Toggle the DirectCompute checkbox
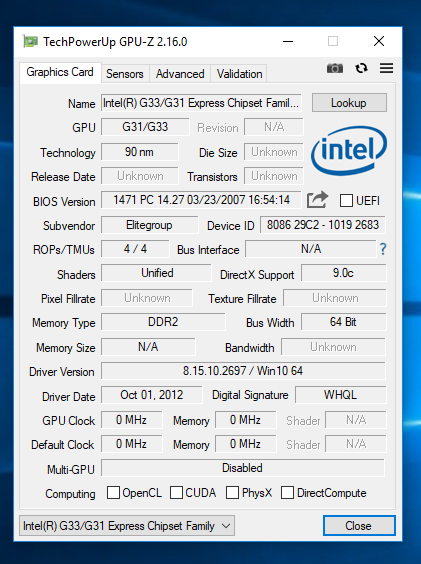The image size is (421, 564). [x=287, y=492]
